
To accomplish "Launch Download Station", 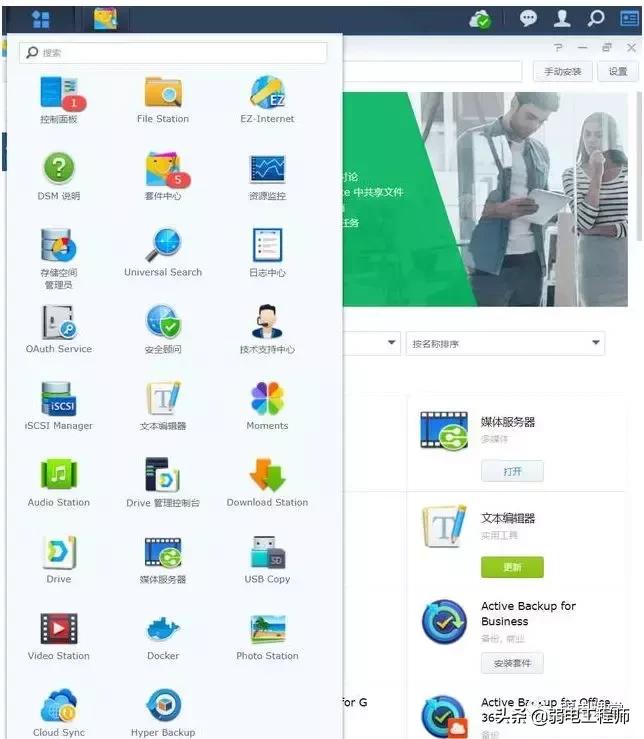I will (267, 484).
